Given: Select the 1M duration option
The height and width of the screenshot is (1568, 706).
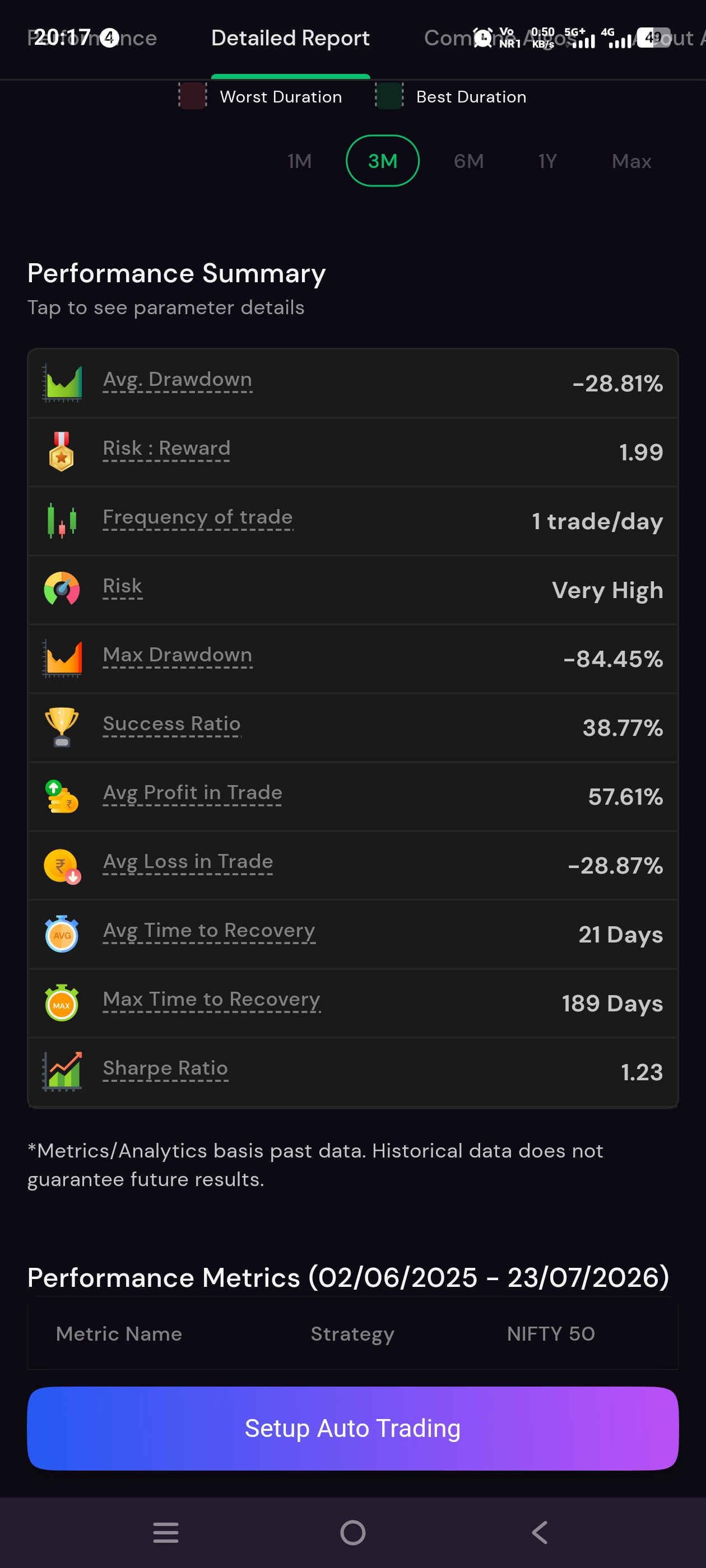Looking at the screenshot, I should [x=300, y=161].
